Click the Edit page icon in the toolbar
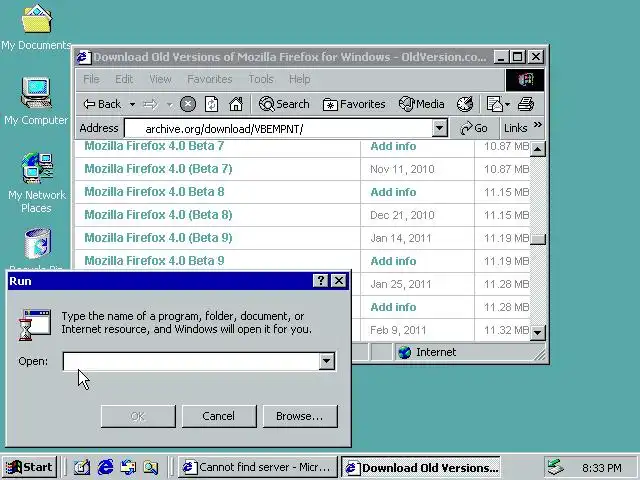The image size is (640, 480). 495,104
